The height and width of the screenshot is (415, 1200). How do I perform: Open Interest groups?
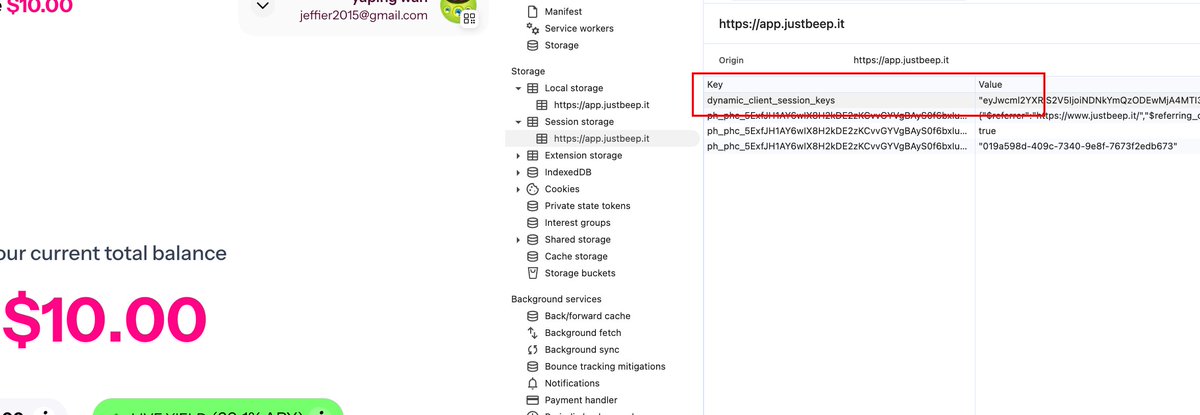[x=577, y=223]
